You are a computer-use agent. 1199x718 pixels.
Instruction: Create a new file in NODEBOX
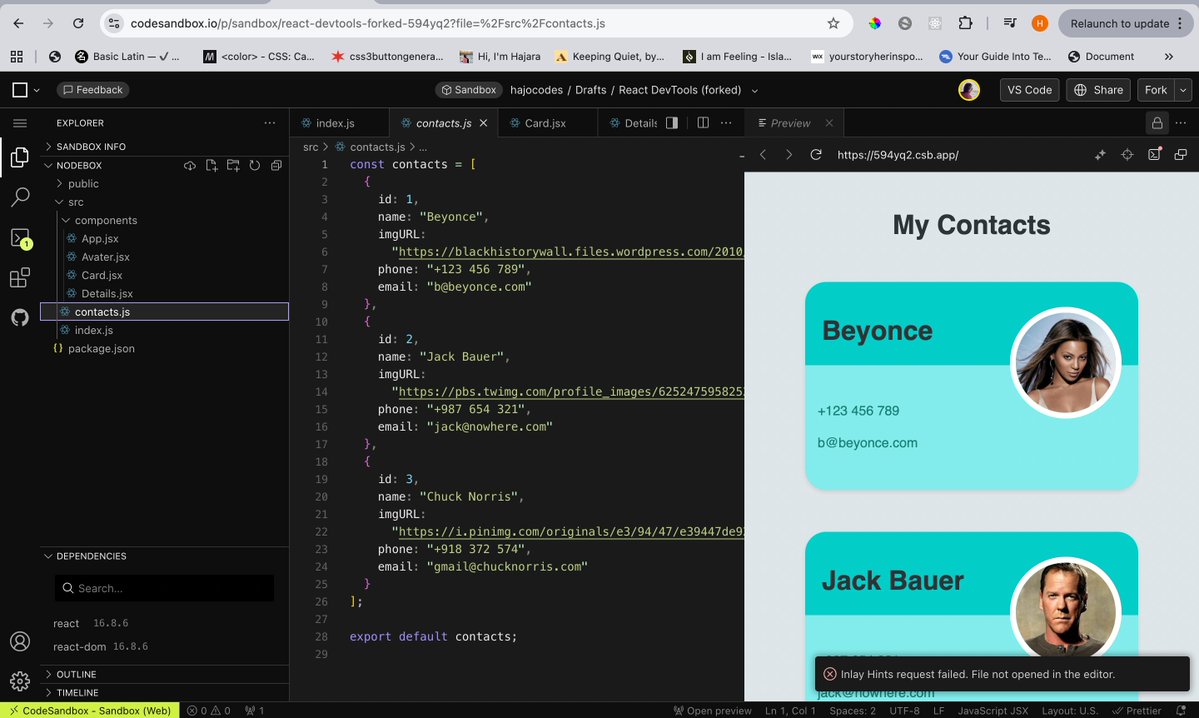(211, 165)
